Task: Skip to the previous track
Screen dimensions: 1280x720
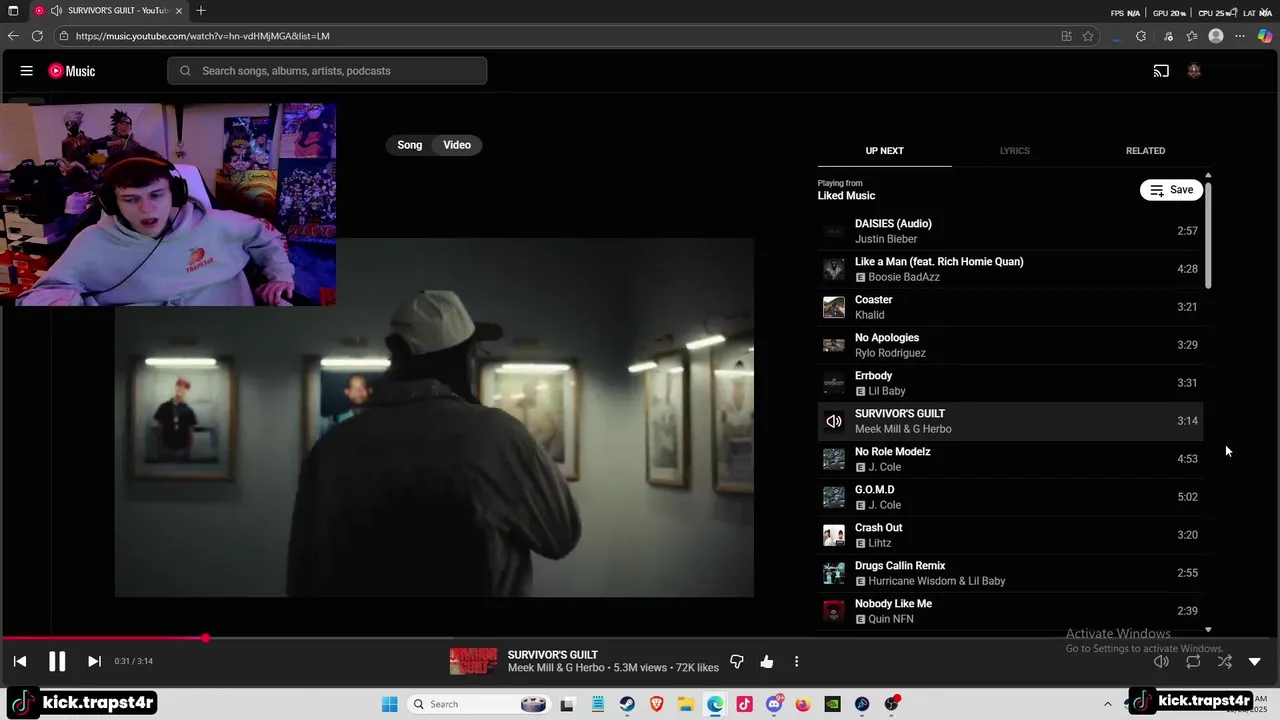Action: [20, 661]
